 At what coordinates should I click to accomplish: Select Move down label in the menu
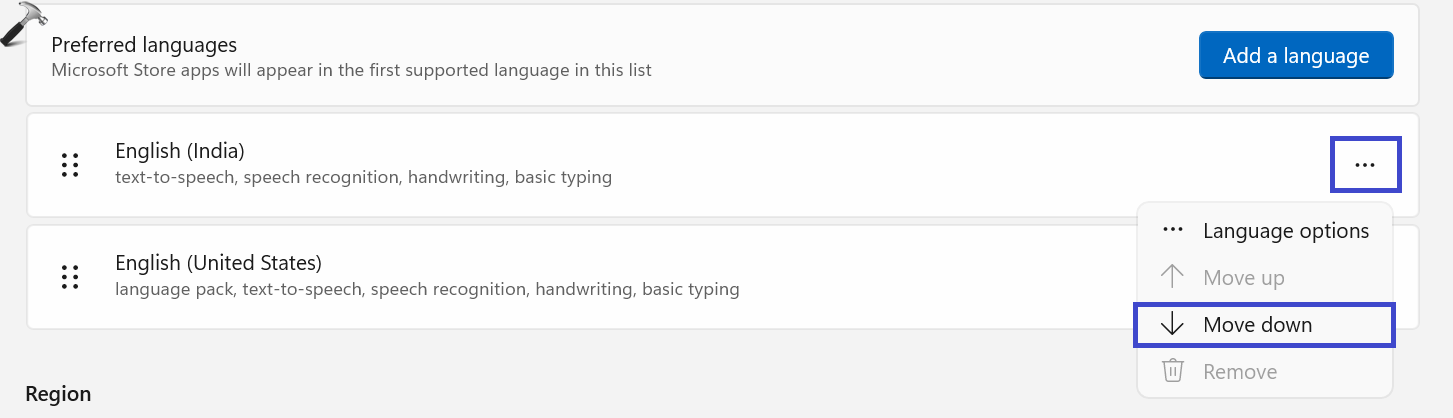click(1257, 325)
